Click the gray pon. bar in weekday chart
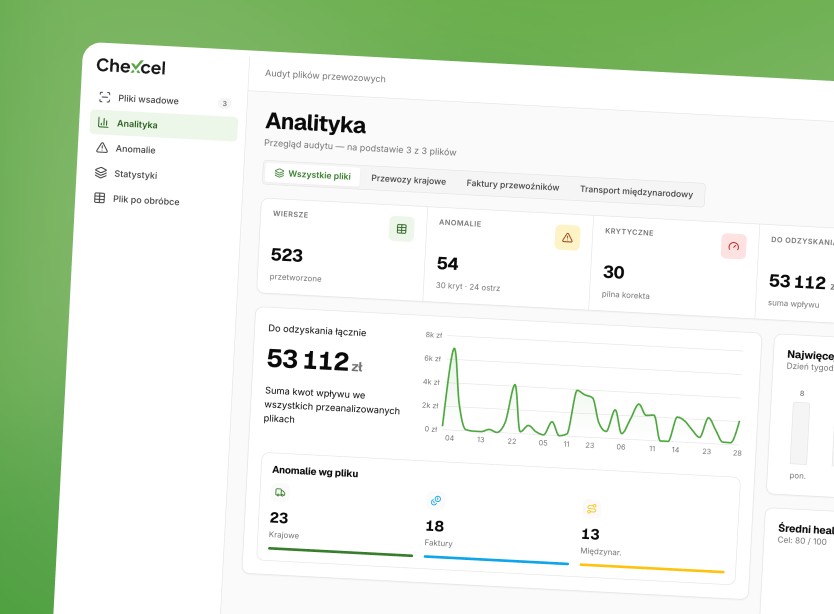 pos(800,434)
